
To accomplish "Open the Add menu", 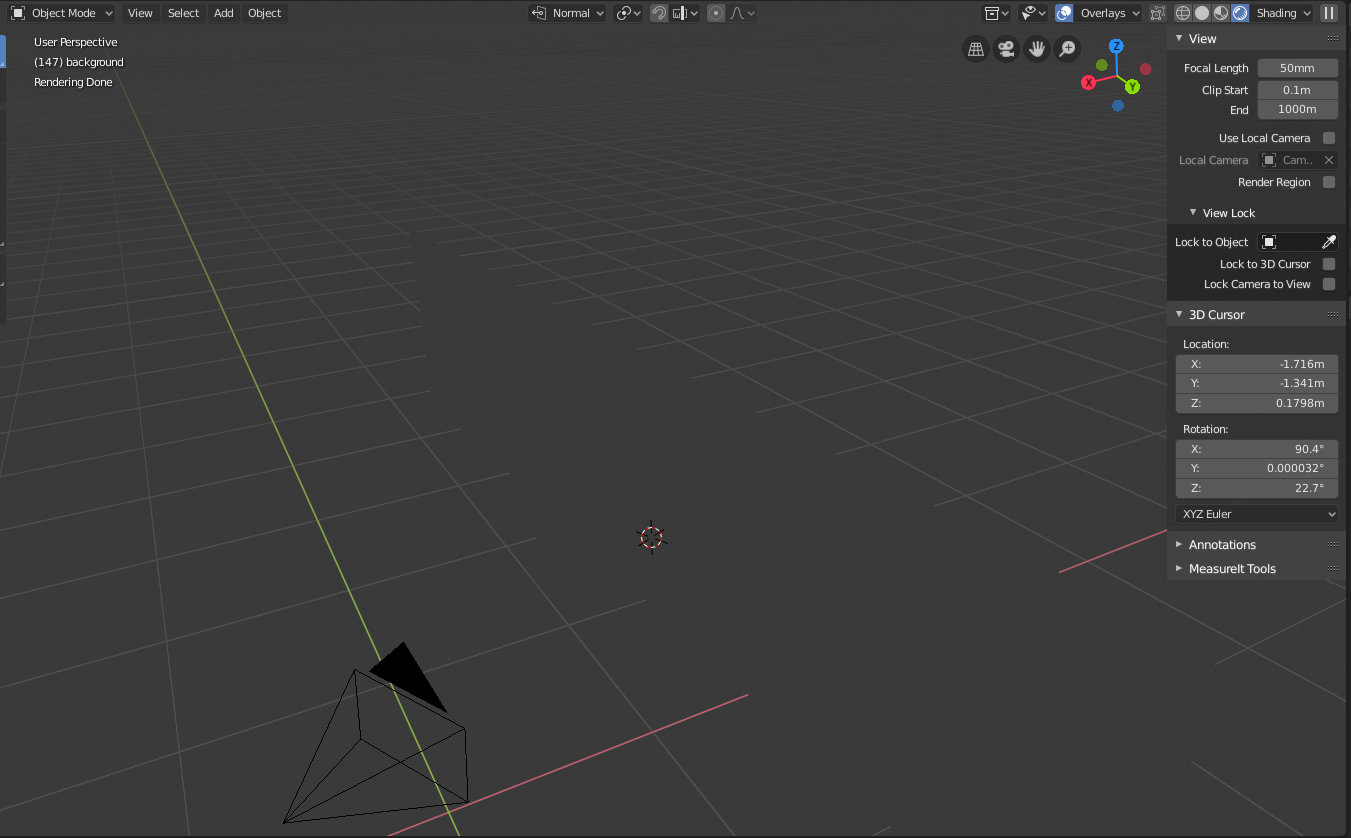I will 223,13.
